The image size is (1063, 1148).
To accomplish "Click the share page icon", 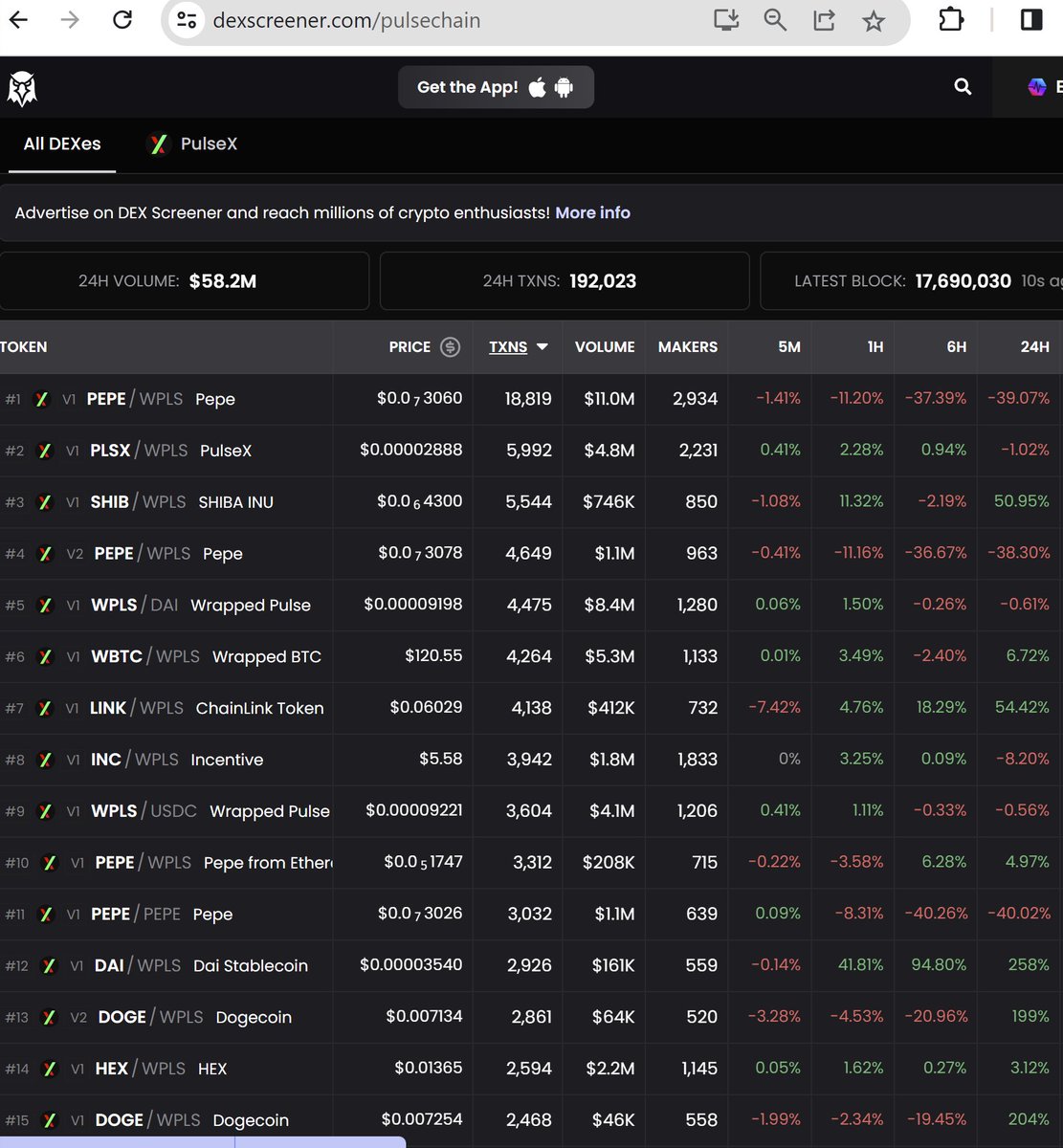I will pyautogui.click(x=824, y=20).
